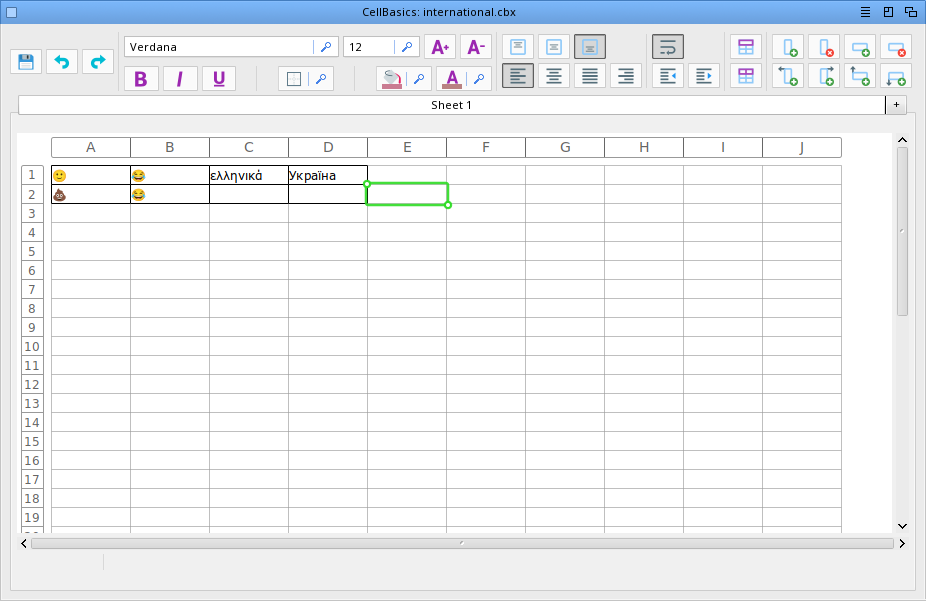The width and height of the screenshot is (926, 601).
Task: Delete column using red-x column icon
Action: coord(824,47)
